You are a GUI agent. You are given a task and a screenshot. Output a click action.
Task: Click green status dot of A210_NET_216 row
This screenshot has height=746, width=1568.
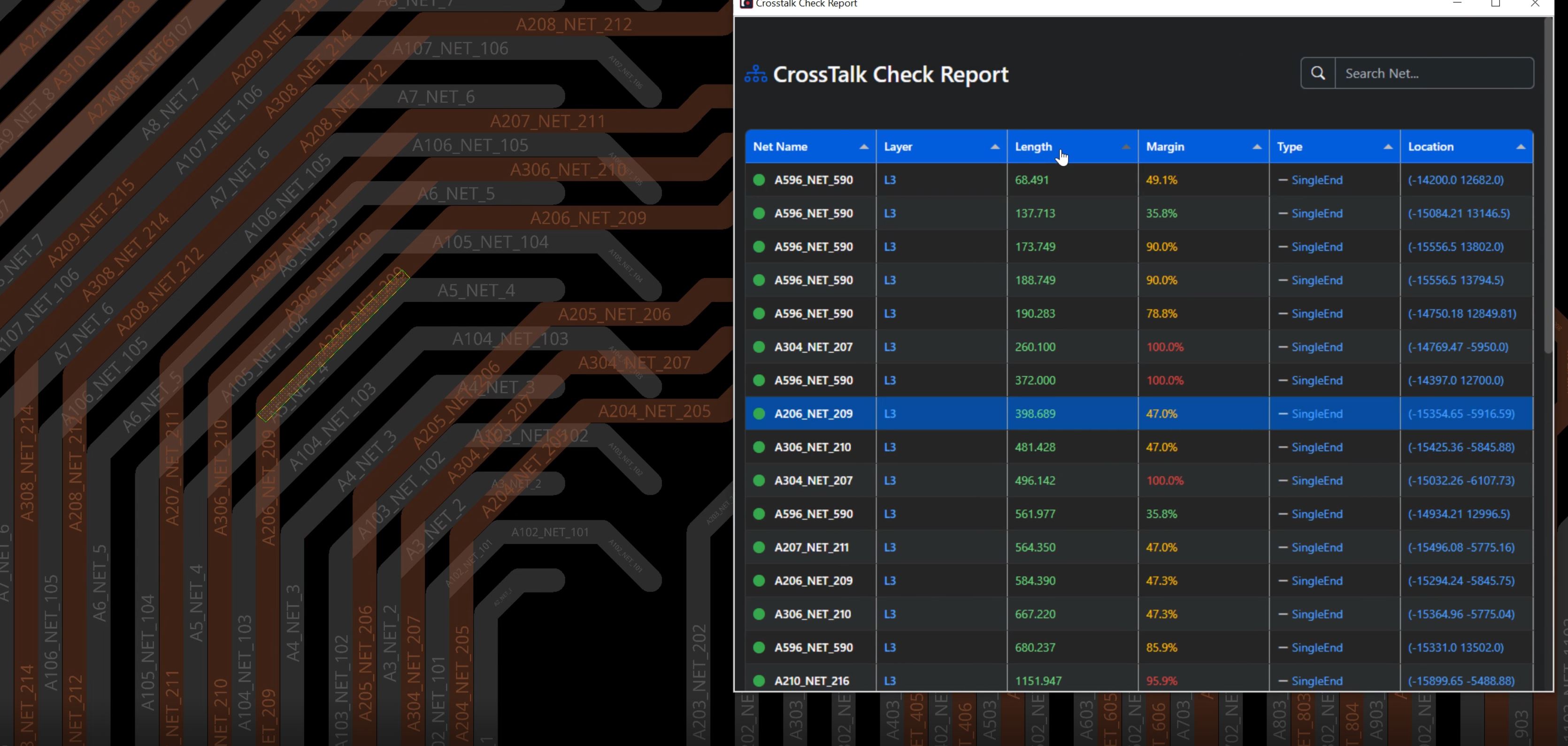(x=759, y=681)
